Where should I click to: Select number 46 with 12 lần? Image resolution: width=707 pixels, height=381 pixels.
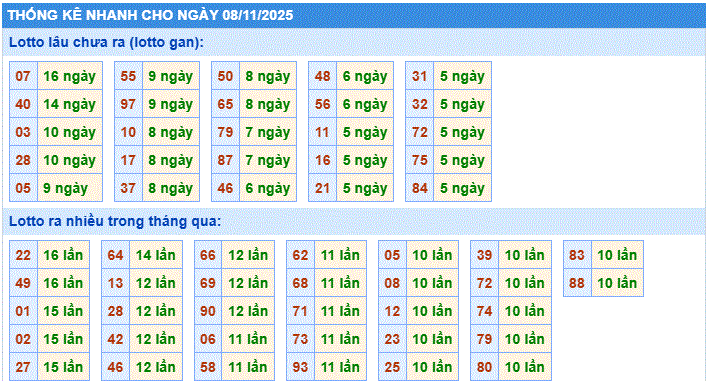click(115, 367)
